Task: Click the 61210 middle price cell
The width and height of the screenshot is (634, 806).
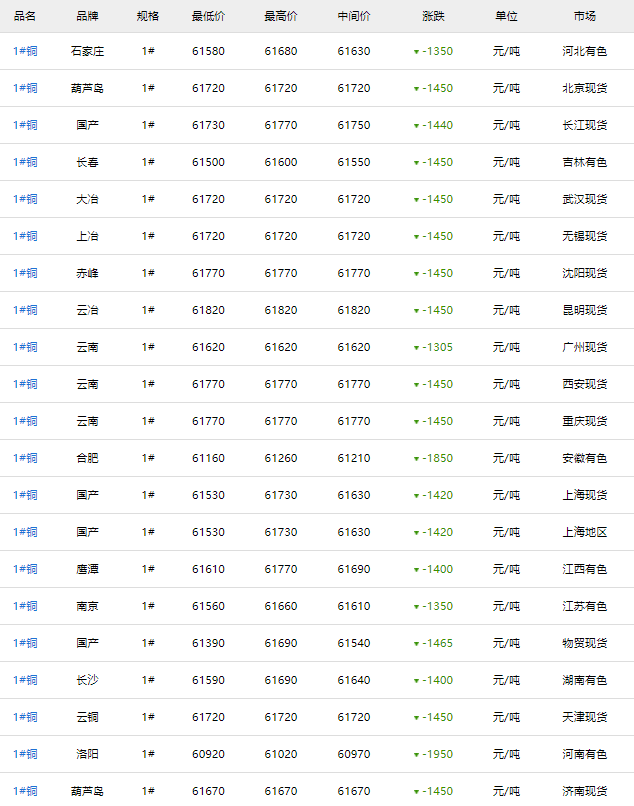Action: (x=353, y=458)
